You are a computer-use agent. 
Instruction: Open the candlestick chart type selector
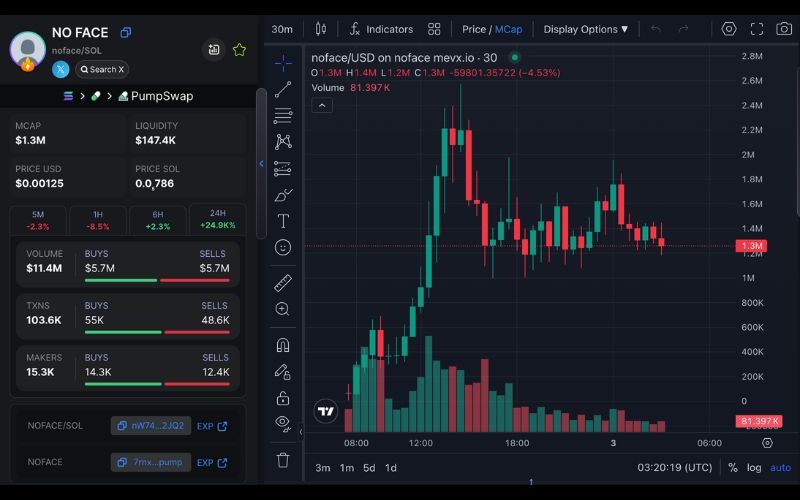[x=320, y=29]
